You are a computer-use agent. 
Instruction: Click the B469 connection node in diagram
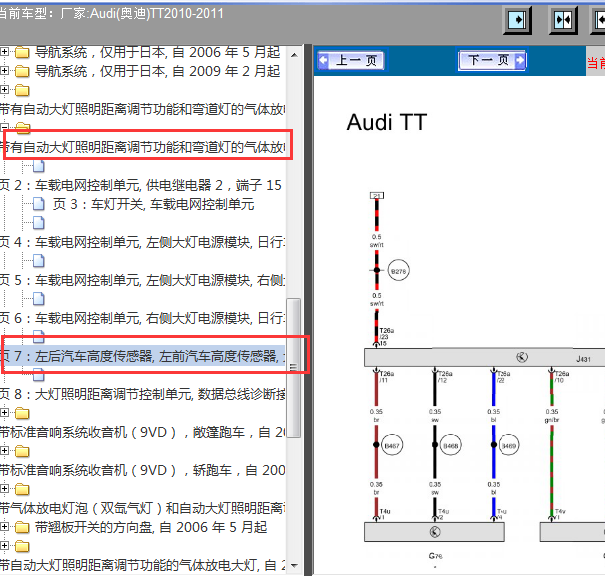(509, 445)
